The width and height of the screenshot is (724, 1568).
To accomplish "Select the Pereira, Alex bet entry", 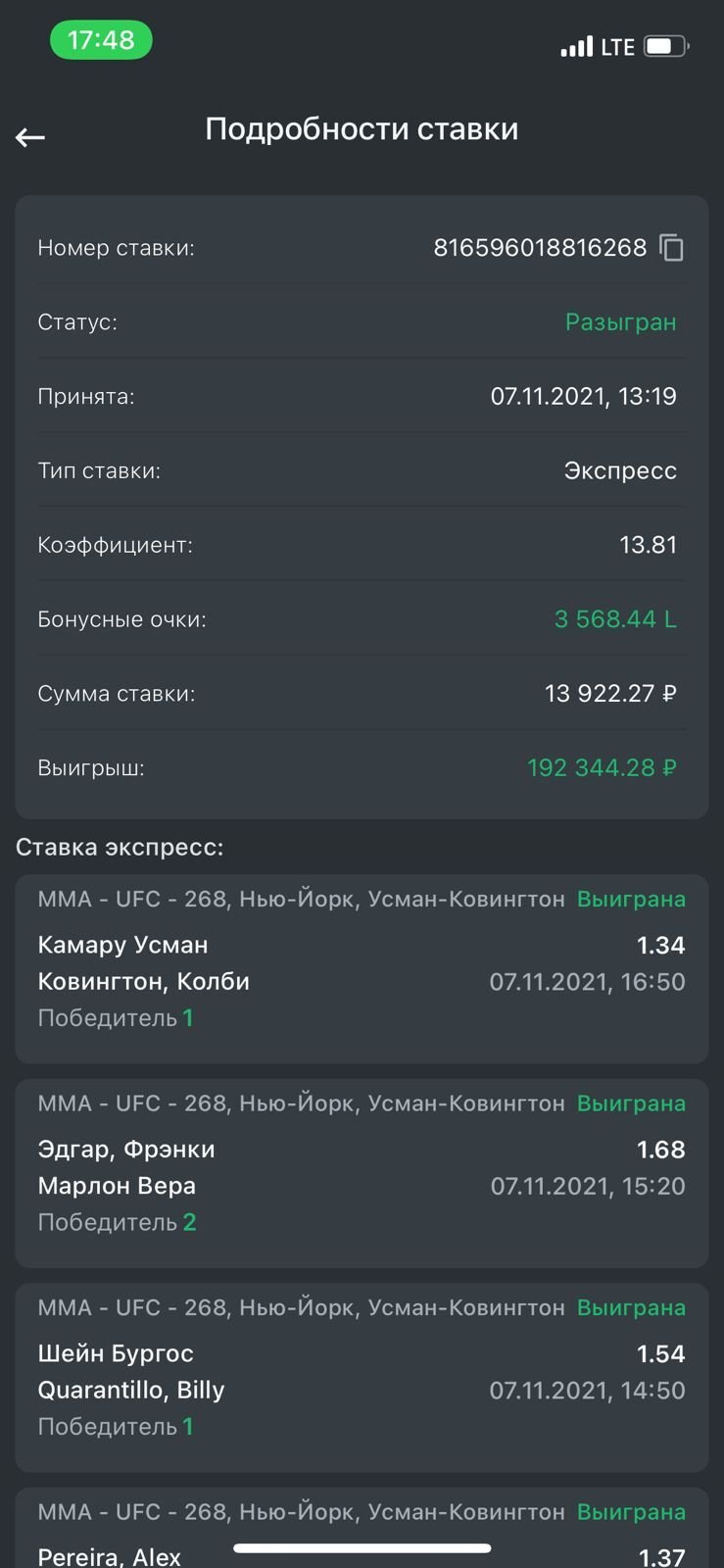I will point(362,1535).
